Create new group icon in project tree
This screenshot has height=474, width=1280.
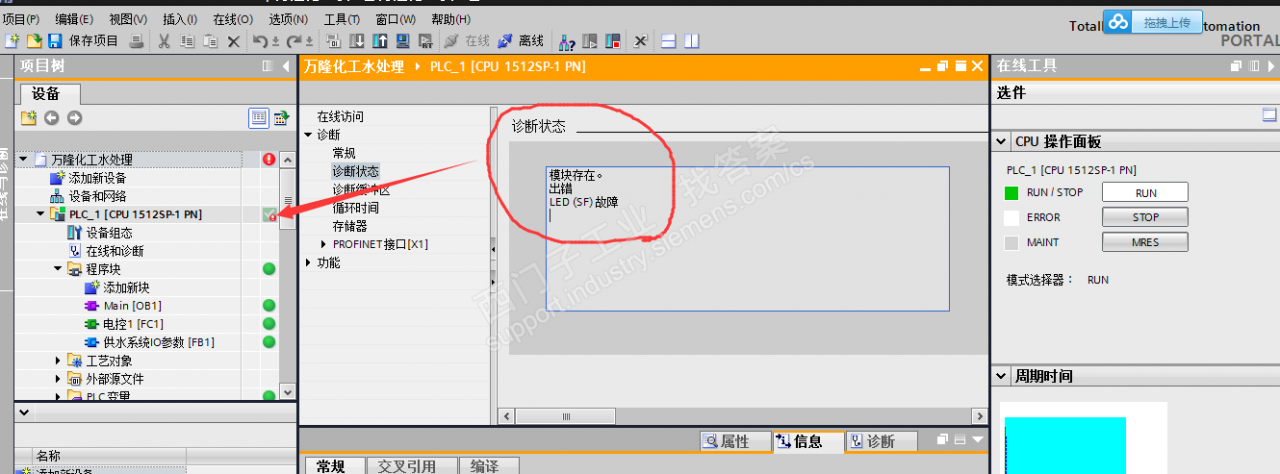coord(28,118)
